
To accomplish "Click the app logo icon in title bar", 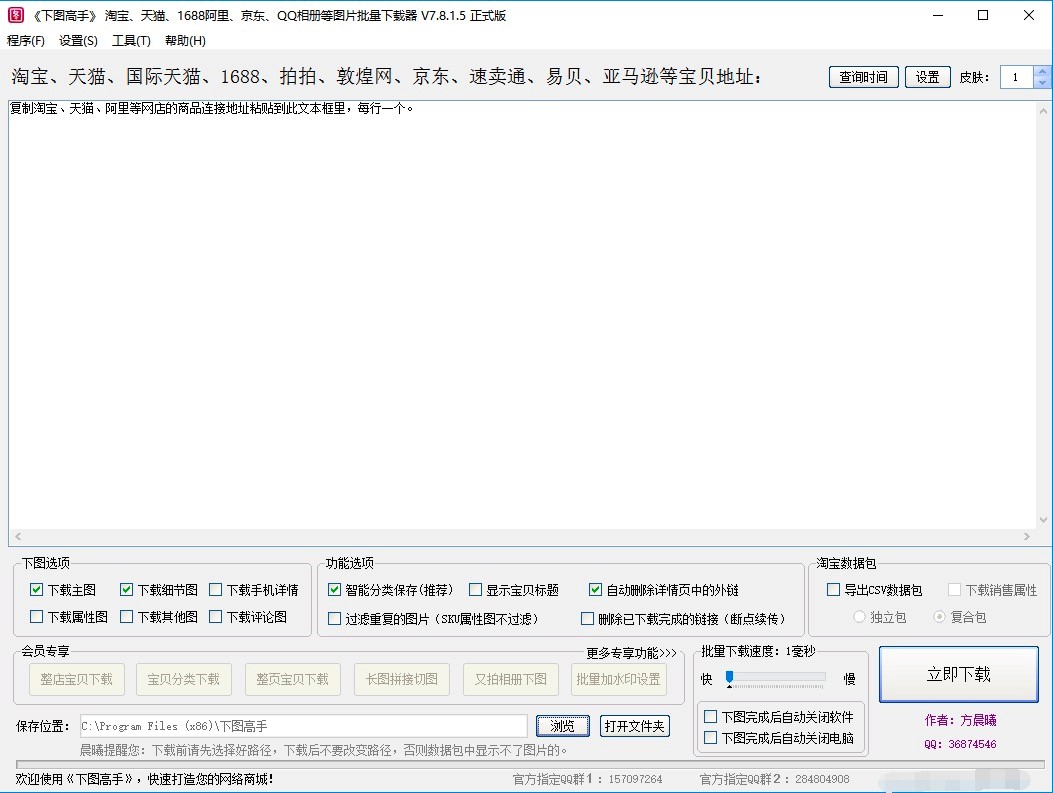I will point(15,15).
